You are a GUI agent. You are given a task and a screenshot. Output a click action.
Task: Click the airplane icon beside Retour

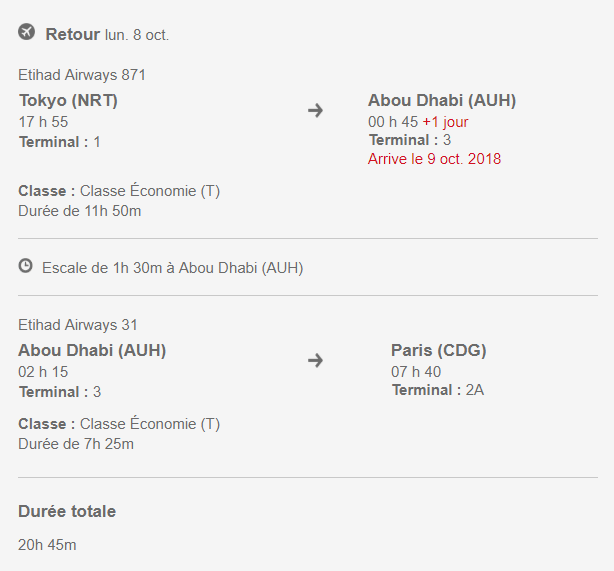pyautogui.click(x=27, y=32)
